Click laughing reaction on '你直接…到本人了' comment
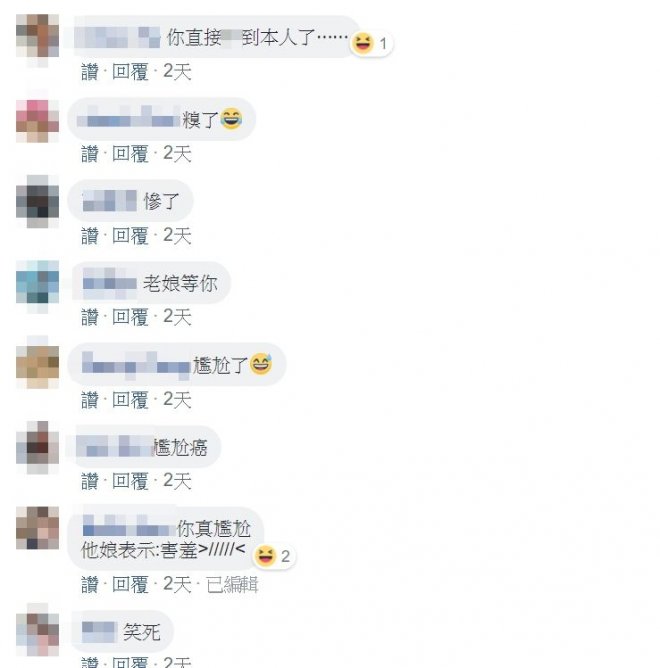The image size is (660, 668). pyautogui.click(x=371, y=43)
